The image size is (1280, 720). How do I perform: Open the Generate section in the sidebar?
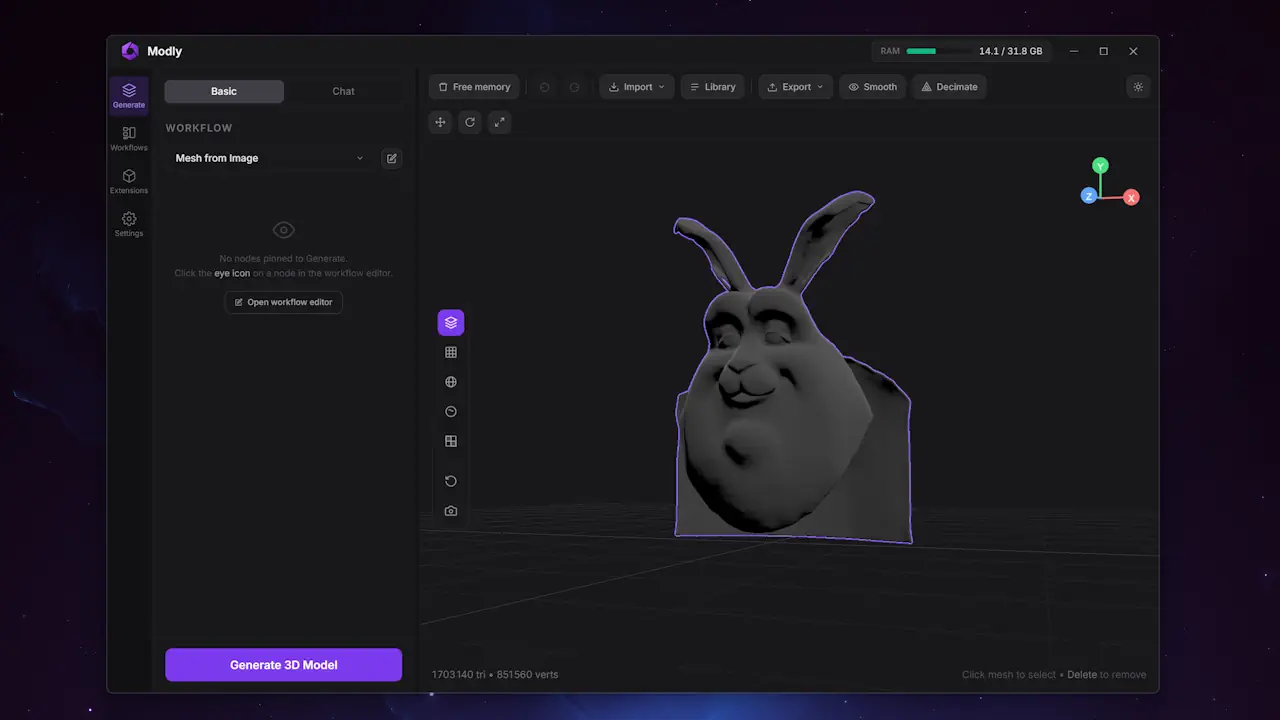pyautogui.click(x=129, y=96)
